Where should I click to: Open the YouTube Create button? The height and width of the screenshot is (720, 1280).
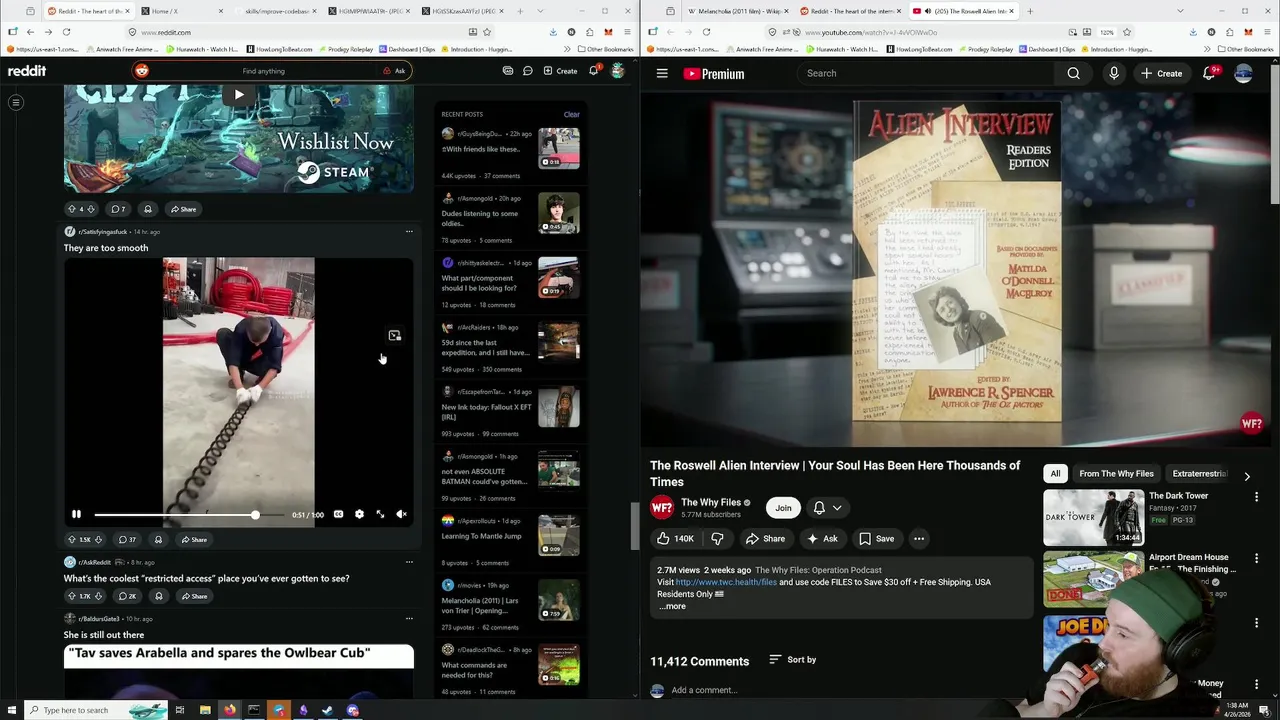[1161, 73]
